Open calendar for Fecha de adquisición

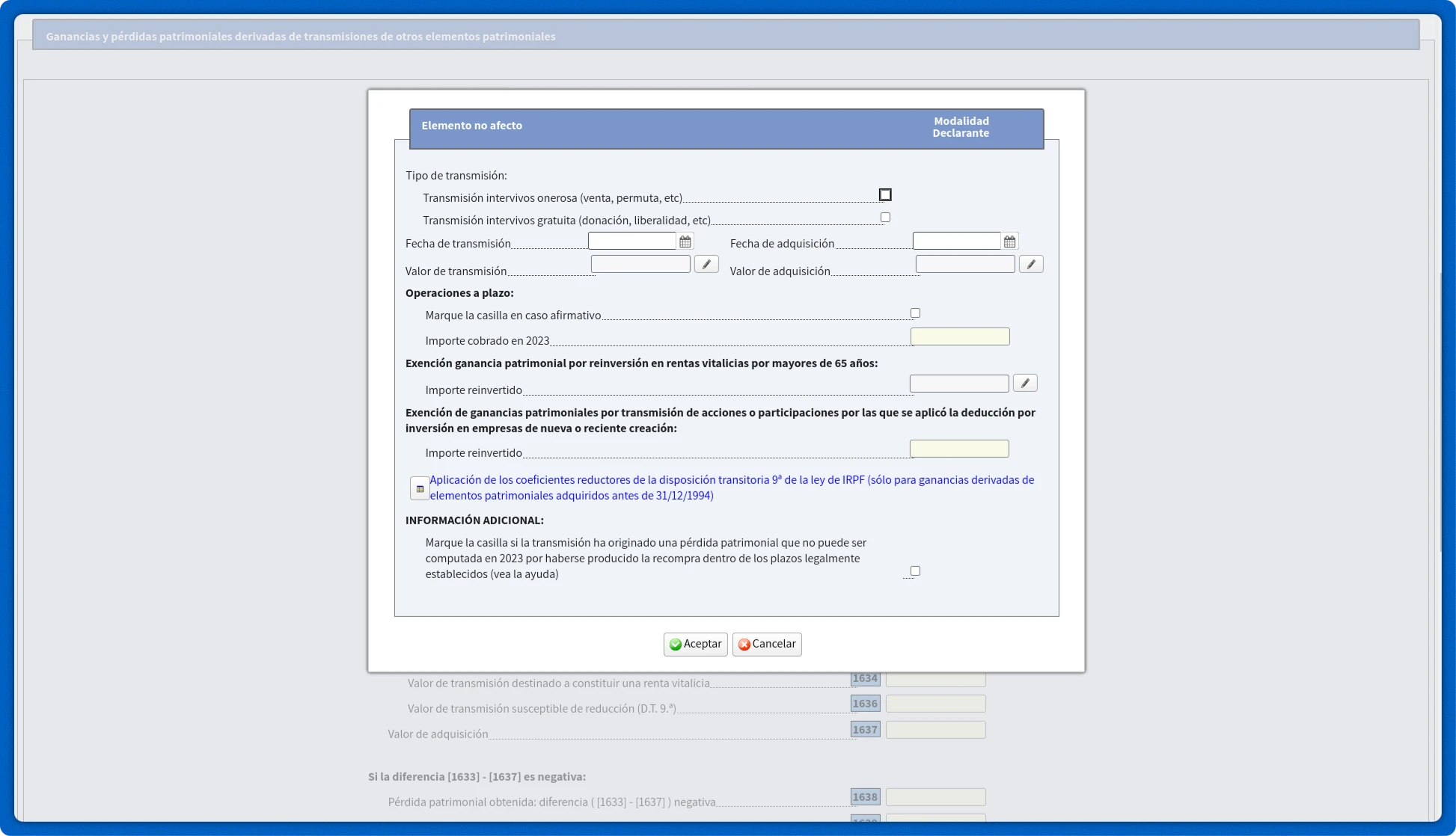coord(1010,242)
